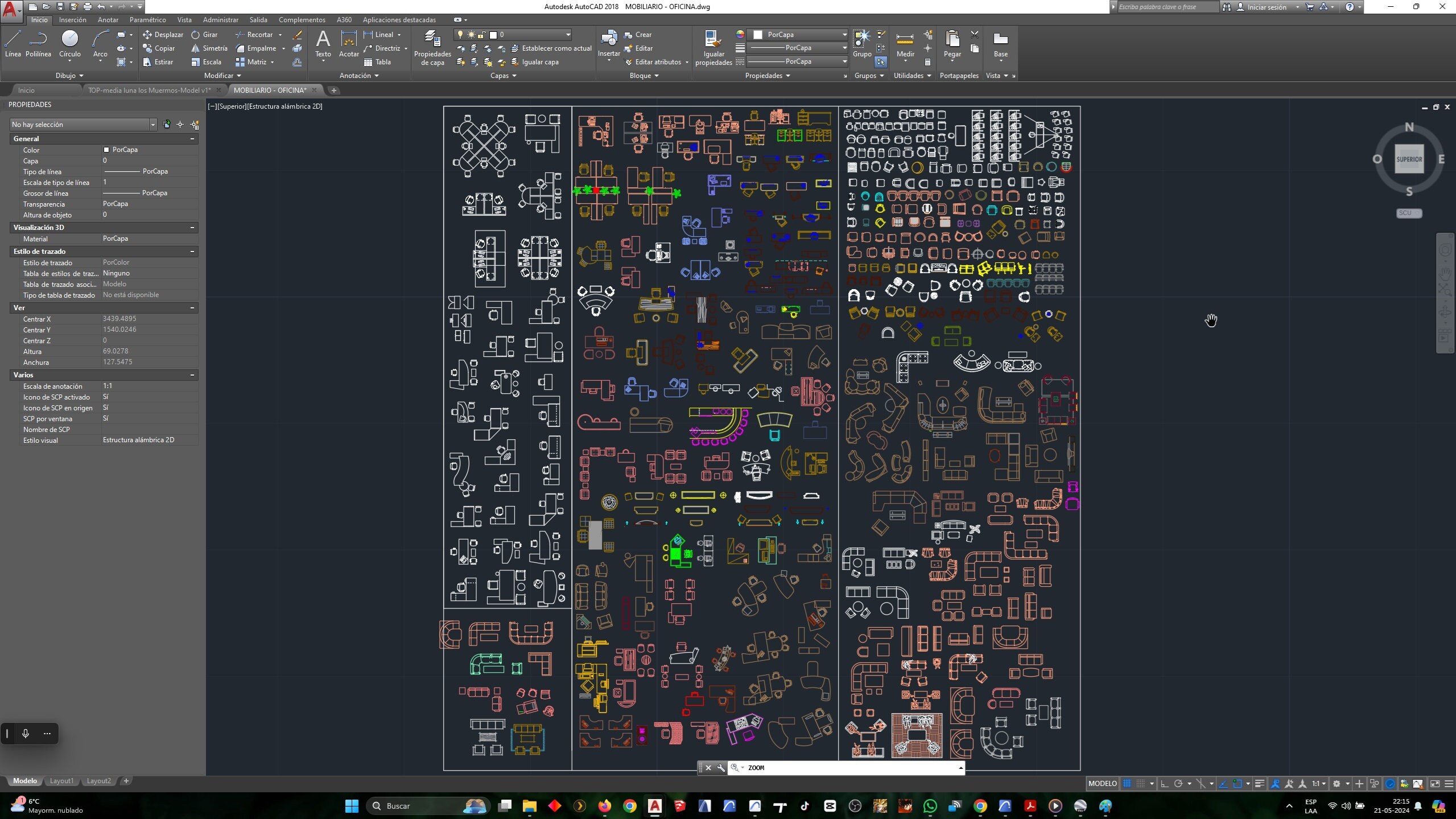The image size is (1456, 819).
Task: Open the layer selection dropdown showing 0
Action: click(567, 35)
